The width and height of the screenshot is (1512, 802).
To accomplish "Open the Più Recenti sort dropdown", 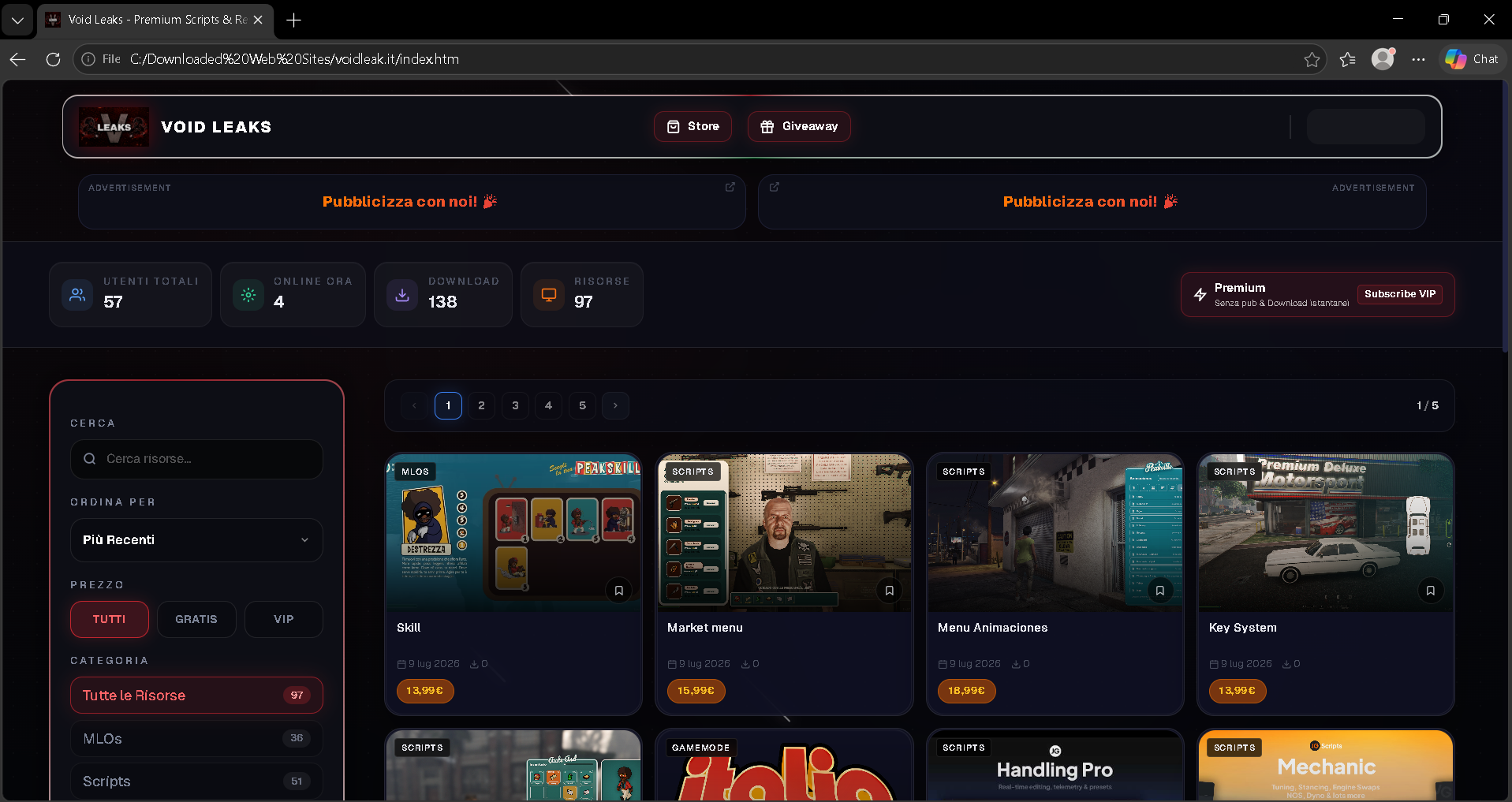I will (x=196, y=540).
